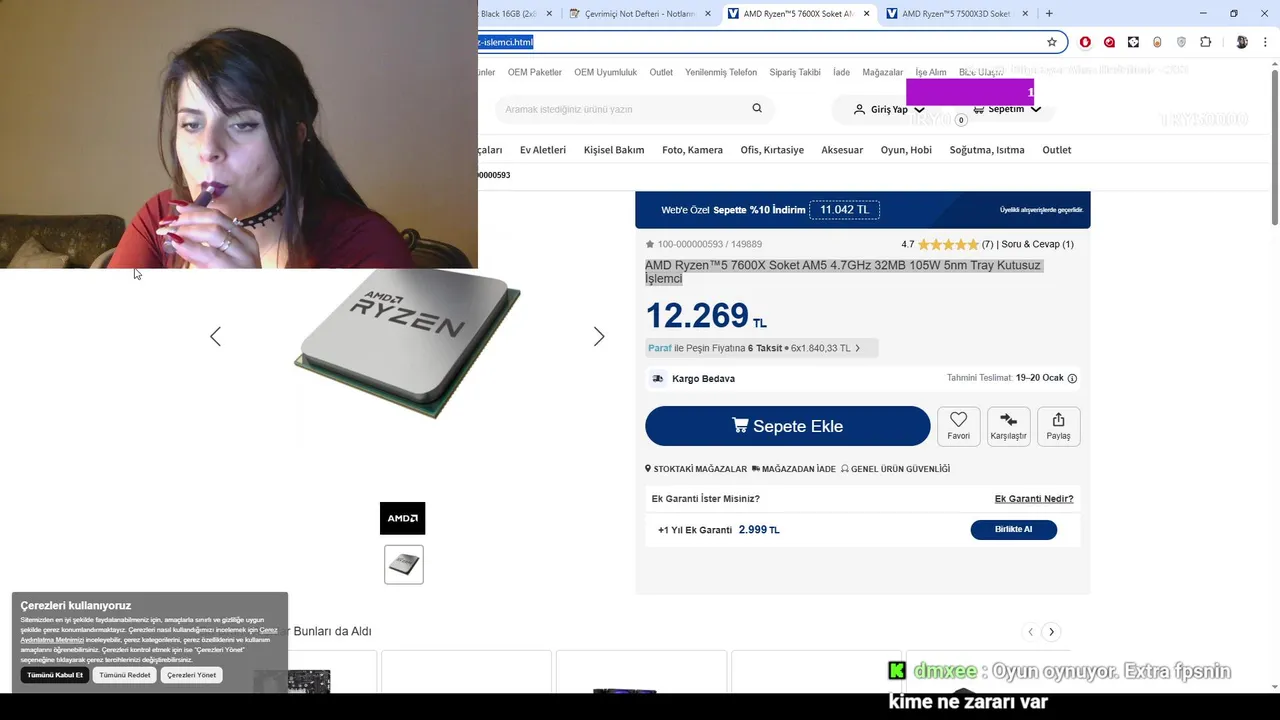This screenshot has height=720, width=1280.
Task: Click the user icon beside Giriş Yap
Action: [859, 109]
